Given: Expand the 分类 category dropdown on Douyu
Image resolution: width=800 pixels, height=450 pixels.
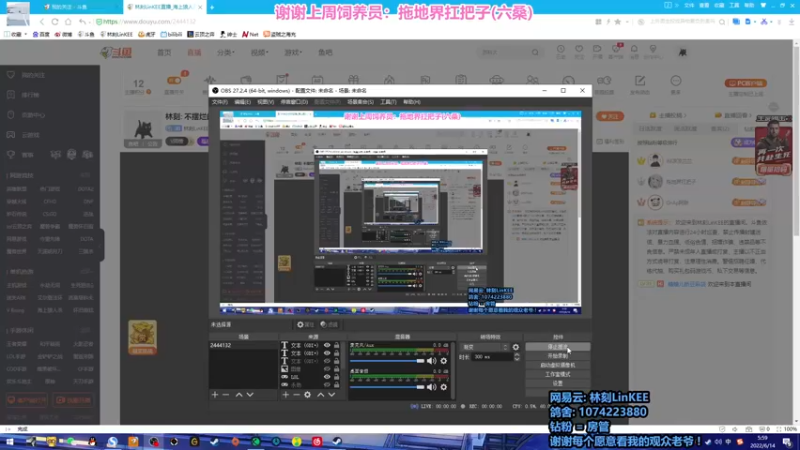Looking at the screenshot, I should coord(226,52).
